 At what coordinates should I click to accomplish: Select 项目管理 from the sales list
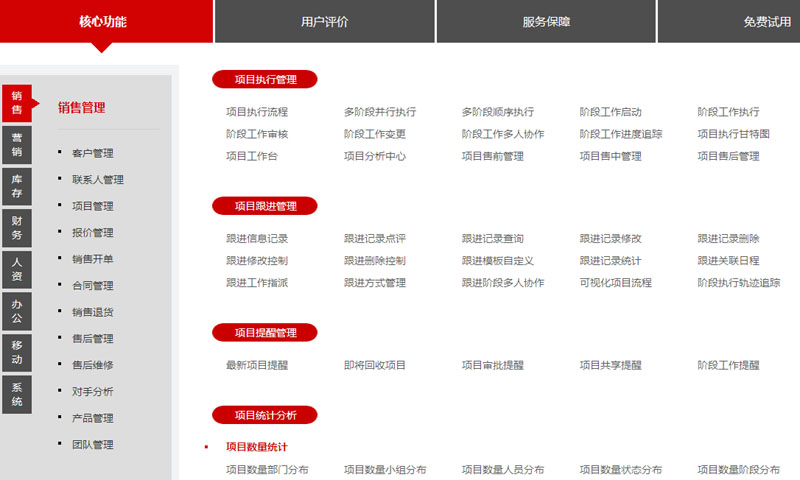click(x=92, y=206)
